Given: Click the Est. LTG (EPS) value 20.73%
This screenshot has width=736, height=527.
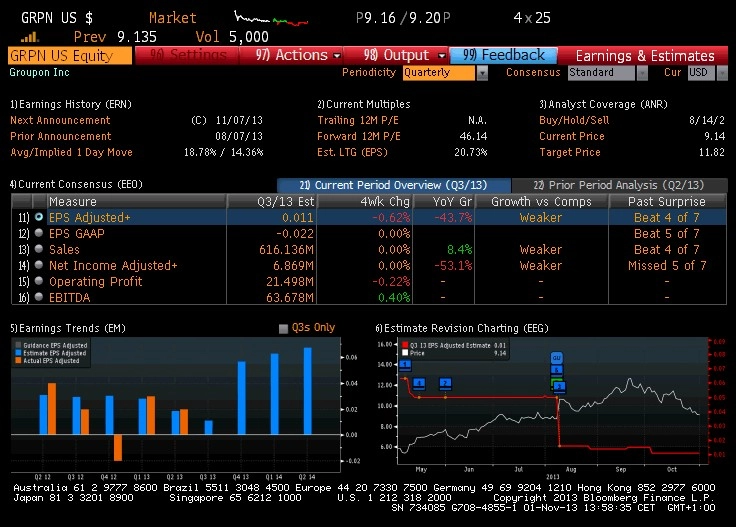Looking at the screenshot, I should [x=471, y=152].
